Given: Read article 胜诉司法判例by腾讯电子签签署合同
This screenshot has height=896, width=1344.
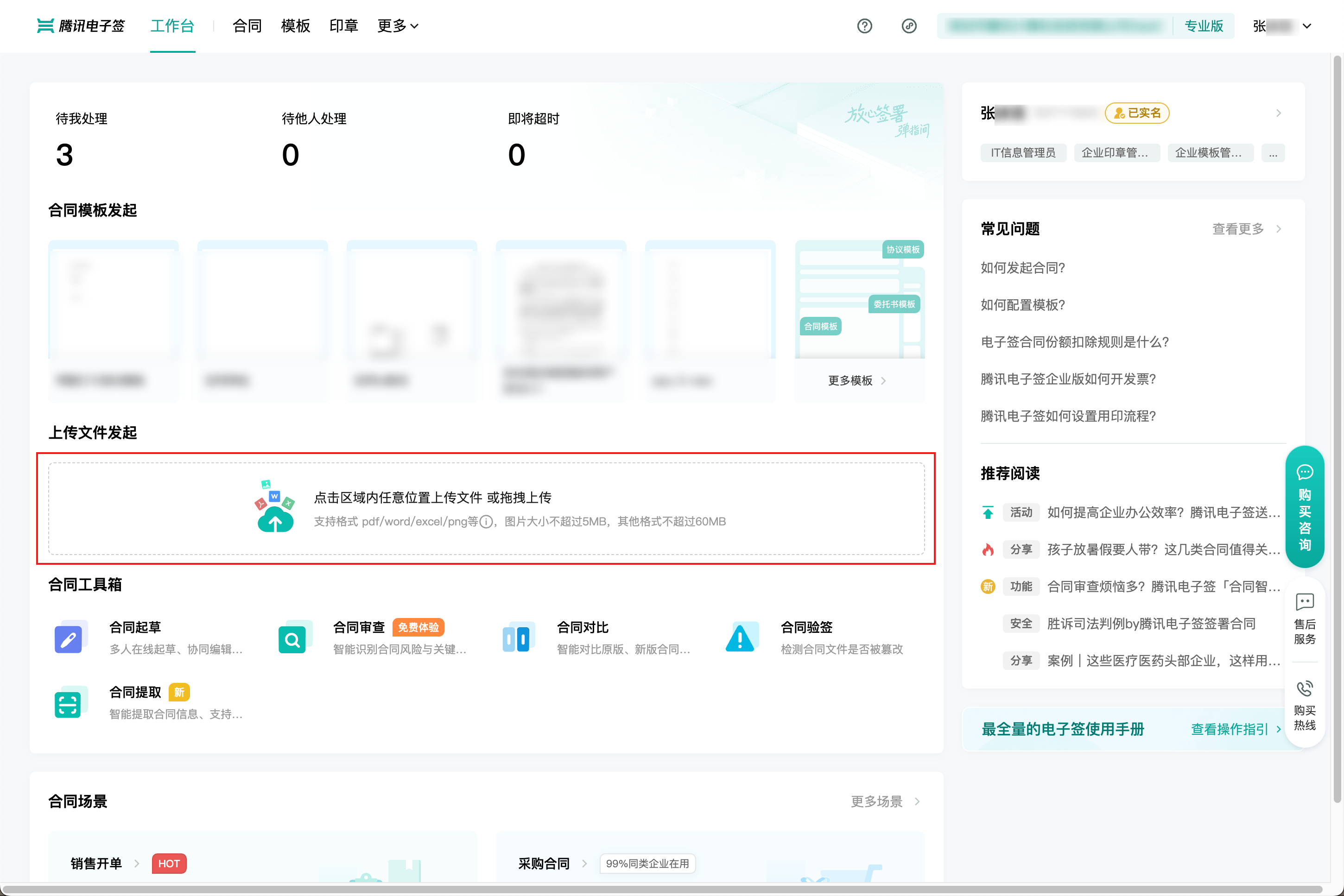Looking at the screenshot, I should tap(1151, 624).
